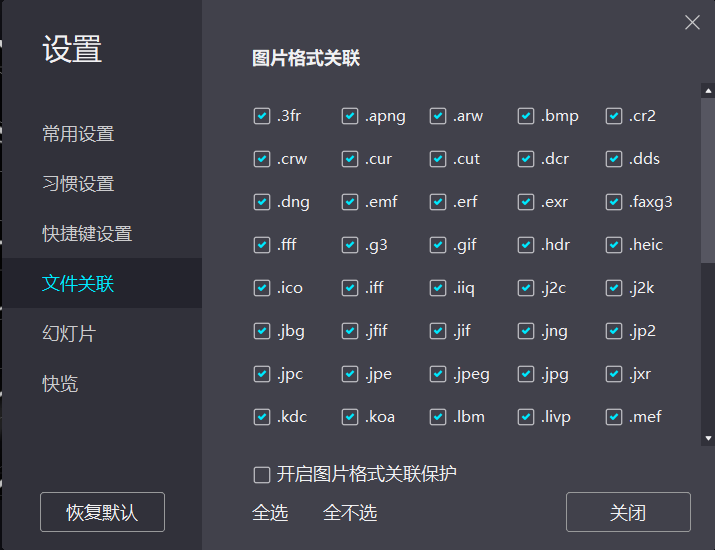Click the scrollbar up arrow

pos(708,91)
